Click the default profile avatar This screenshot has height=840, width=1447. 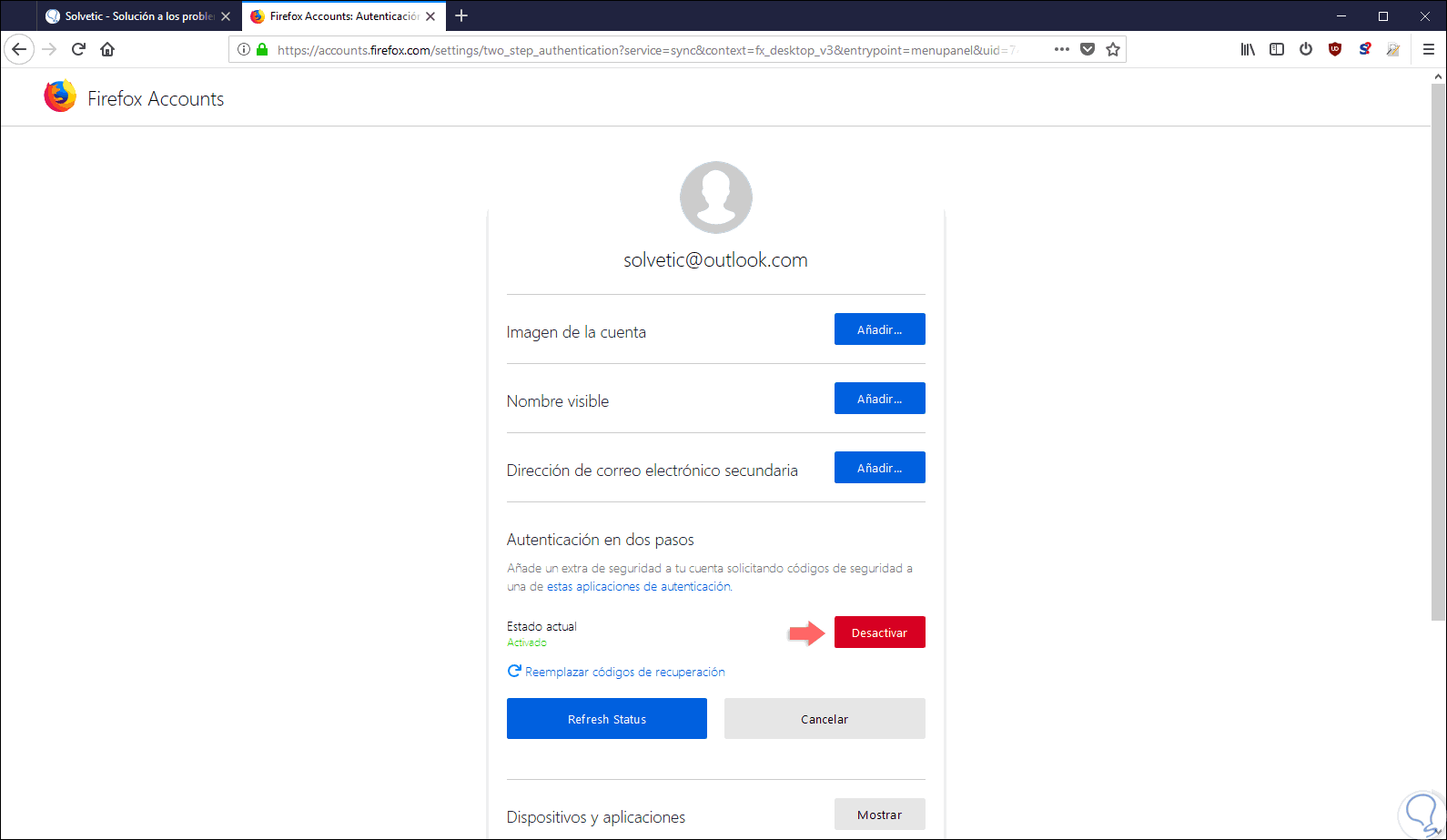(716, 197)
